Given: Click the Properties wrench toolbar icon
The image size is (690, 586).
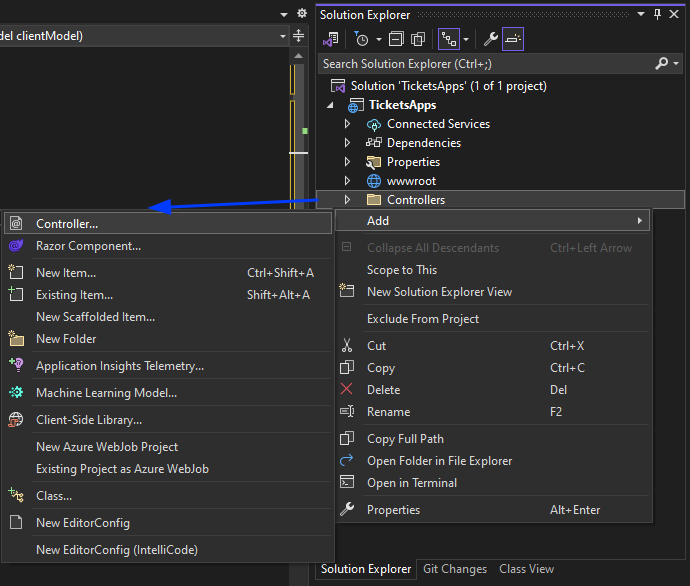Looking at the screenshot, I should tap(491, 39).
